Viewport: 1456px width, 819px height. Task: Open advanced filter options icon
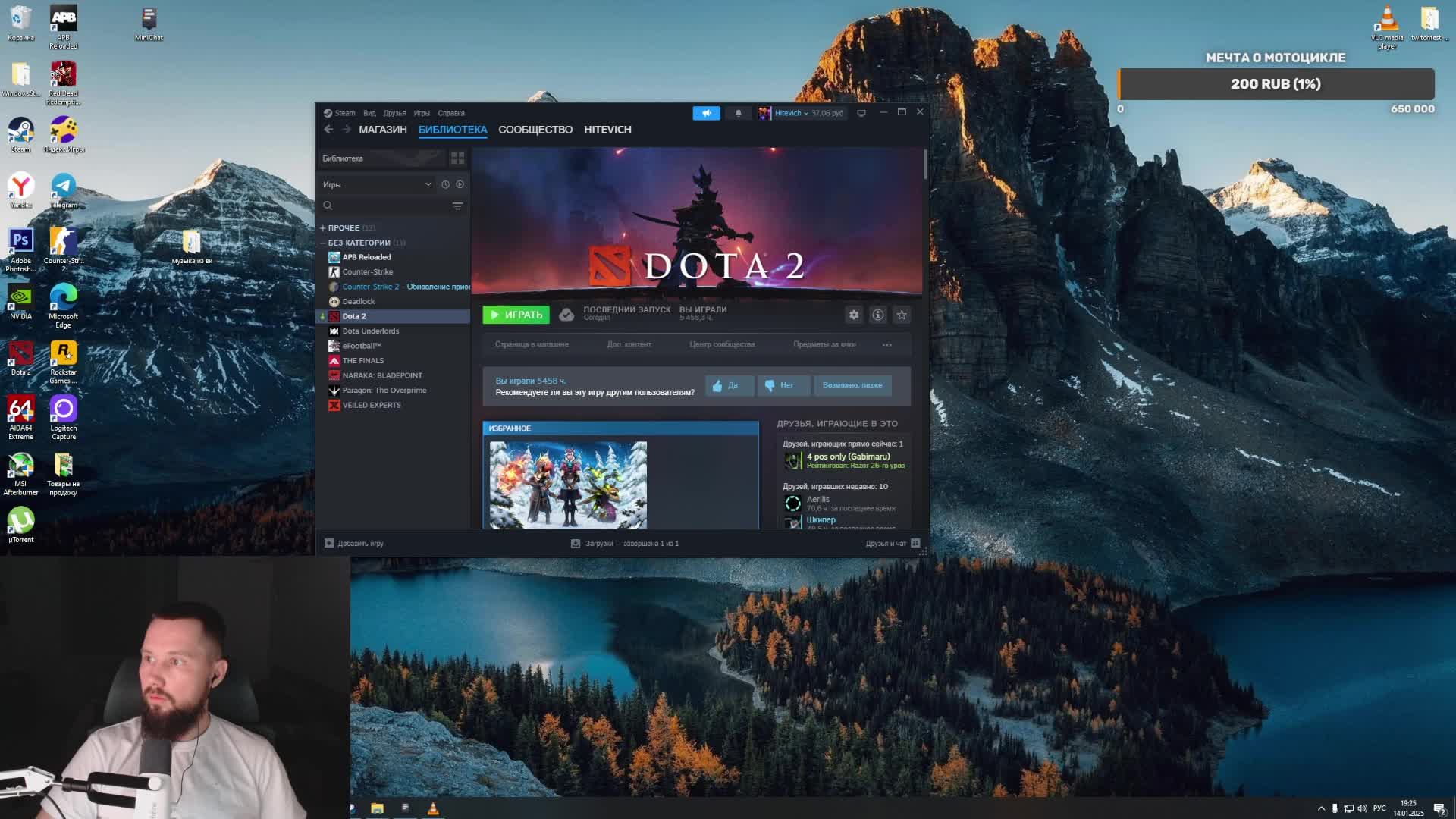(x=457, y=206)
